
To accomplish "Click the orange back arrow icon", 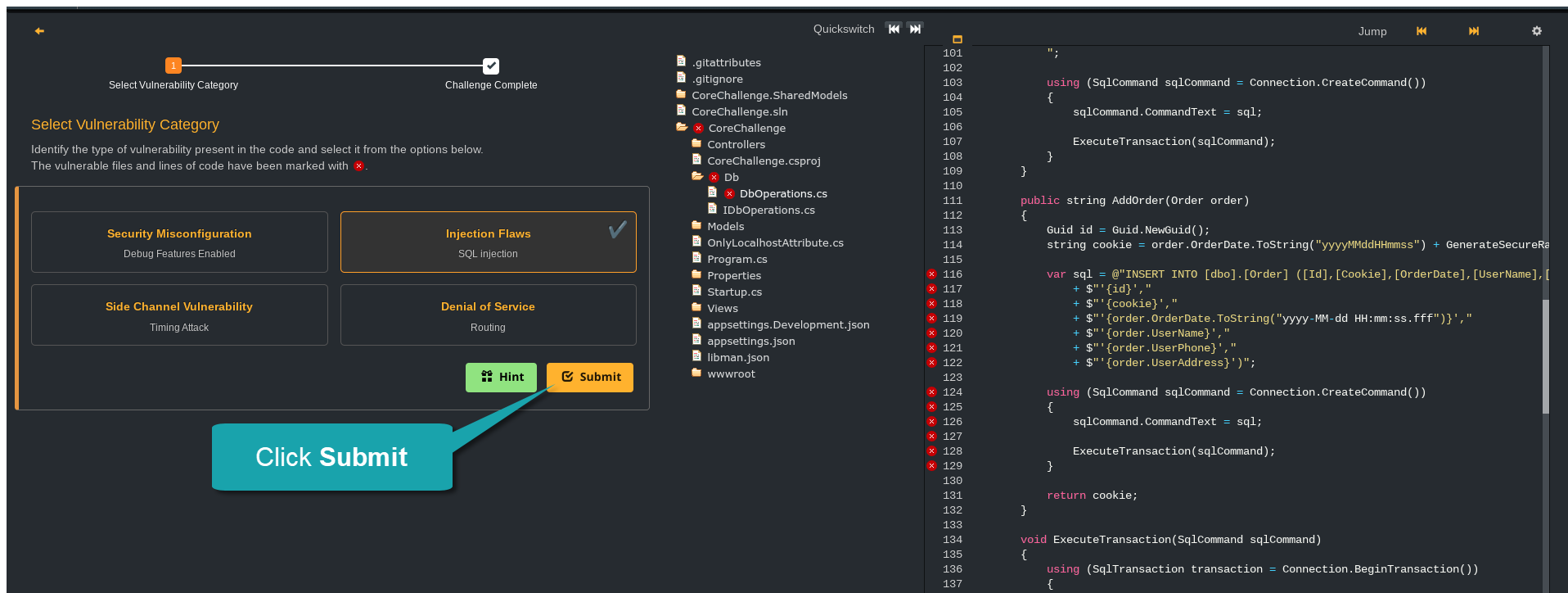I will tap(39, 31).
